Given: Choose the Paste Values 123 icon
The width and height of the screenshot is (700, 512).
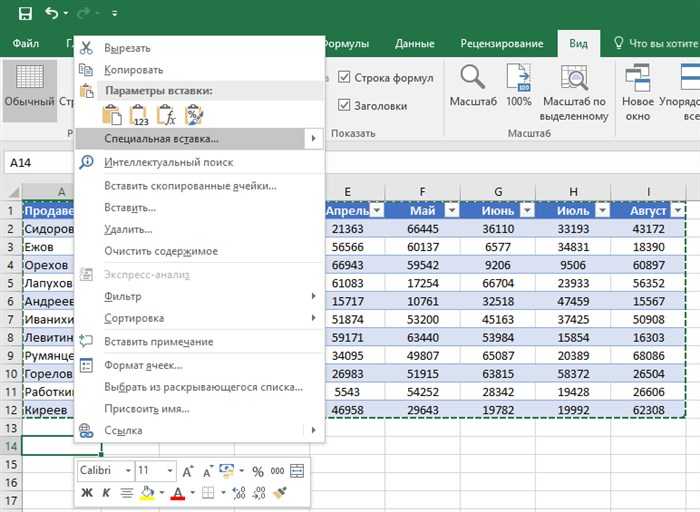Looking at the screenshot, I should pos(139,116).
